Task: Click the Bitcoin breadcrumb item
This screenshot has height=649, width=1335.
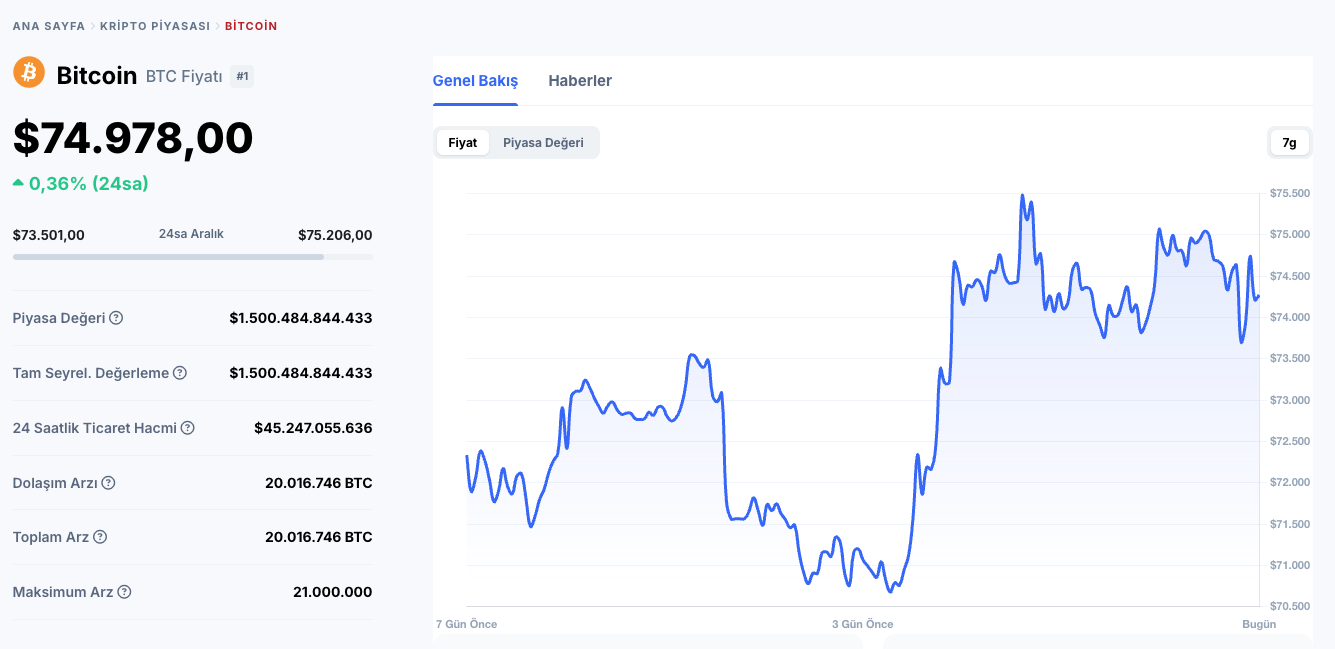Action: [251, 26]
